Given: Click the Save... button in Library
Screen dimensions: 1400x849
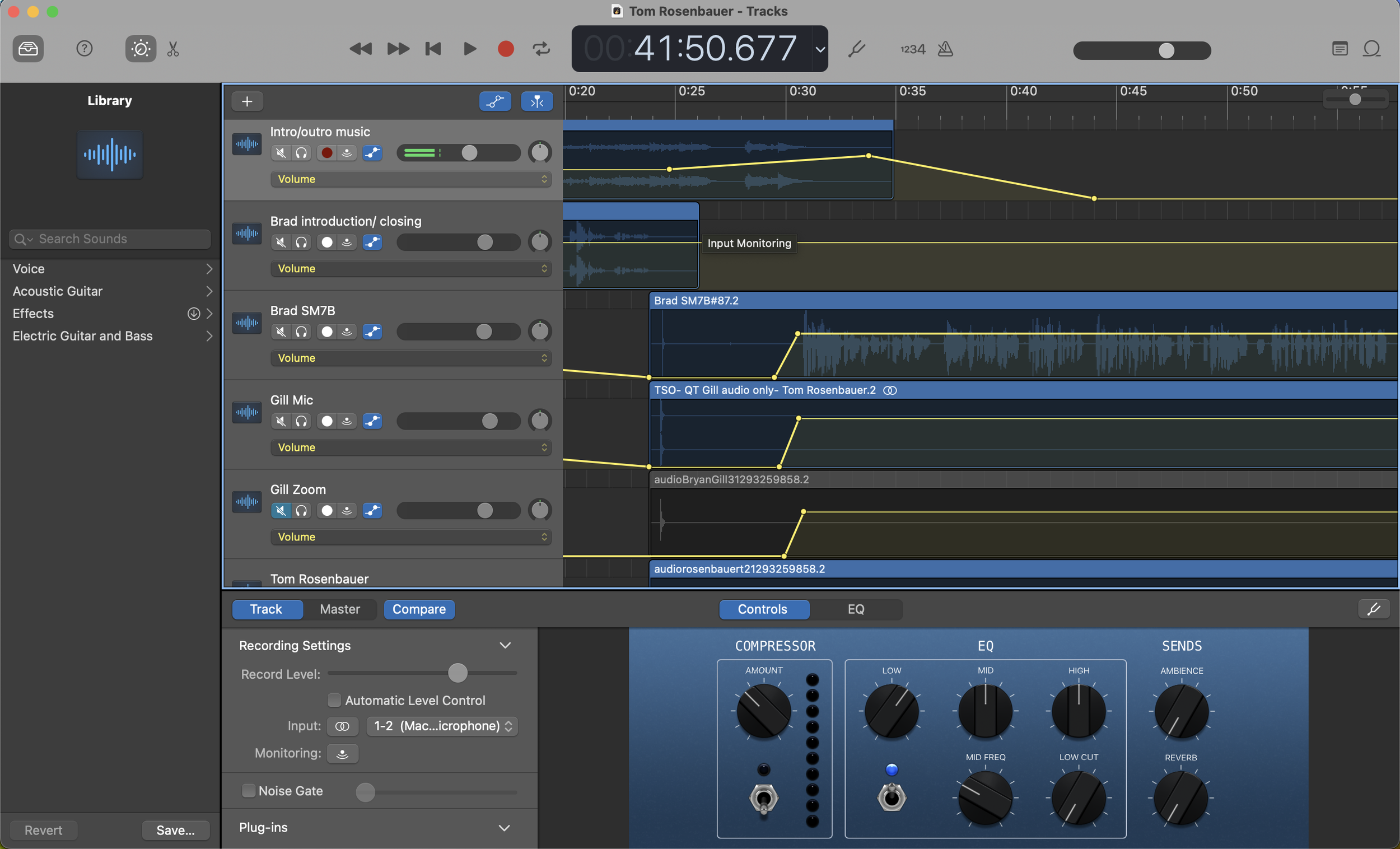Looking at the screenshot, I should (175, 831).
